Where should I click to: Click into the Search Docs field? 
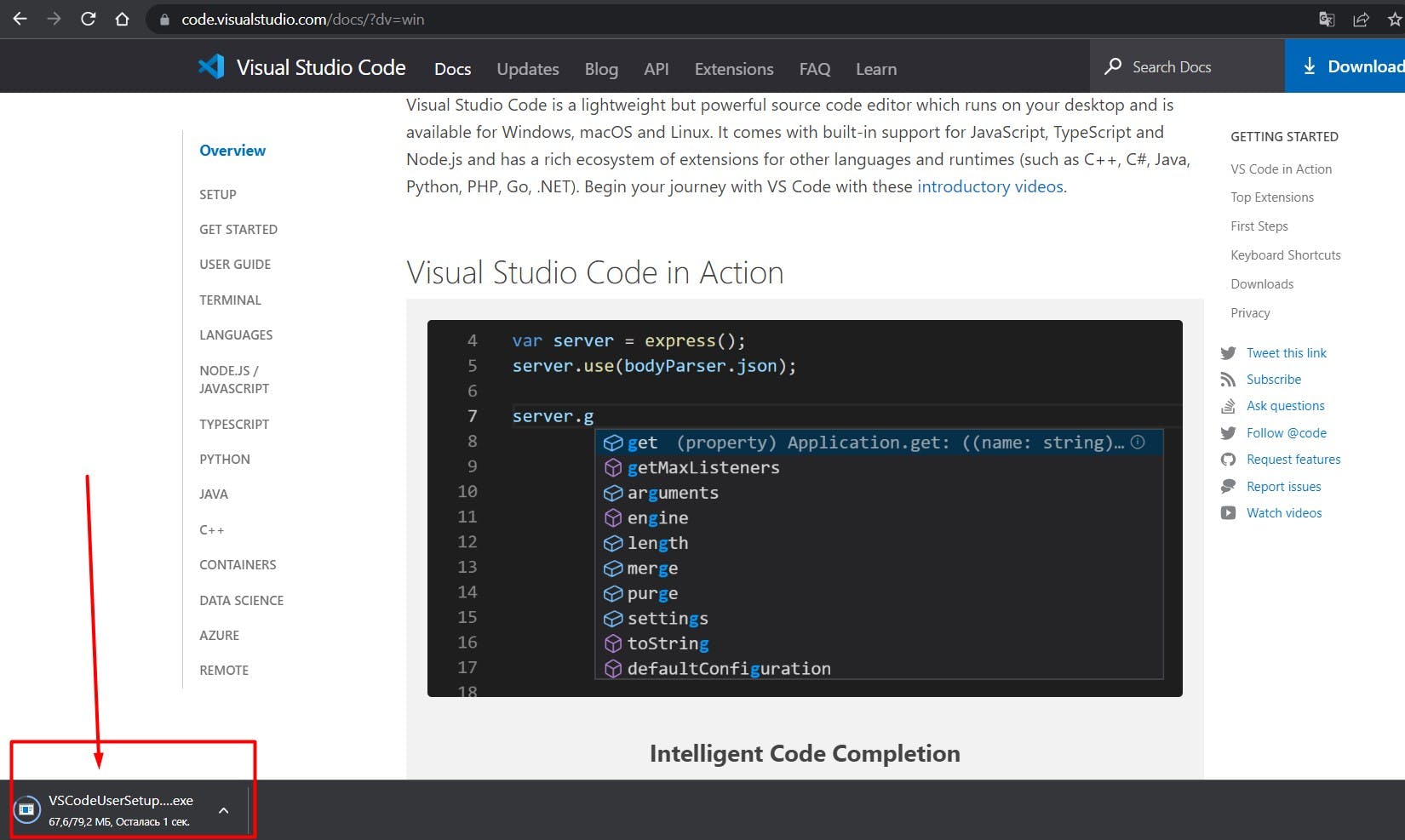coord(1187,66)
